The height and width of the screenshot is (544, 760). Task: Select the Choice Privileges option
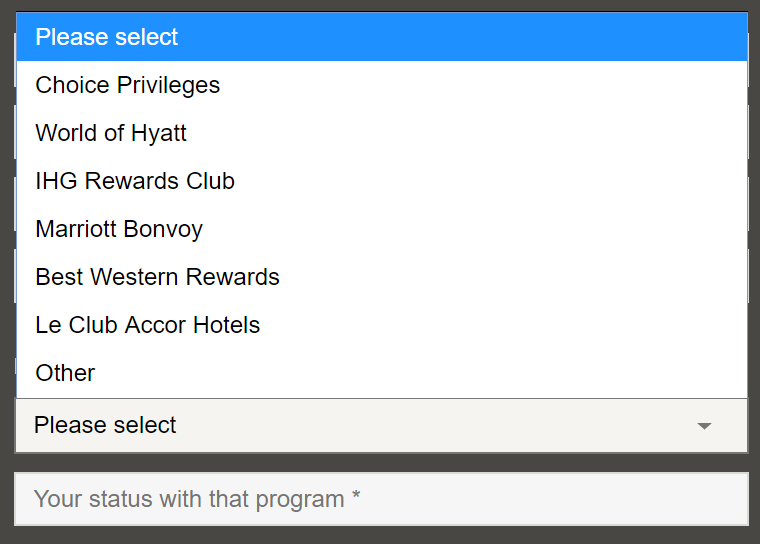tap(128, 85)
